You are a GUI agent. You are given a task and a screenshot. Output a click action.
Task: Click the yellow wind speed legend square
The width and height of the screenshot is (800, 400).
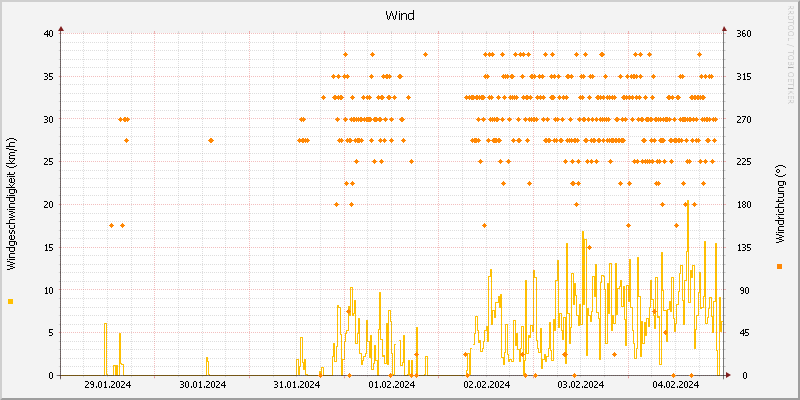pyautogui.click(x=10, y=302)
